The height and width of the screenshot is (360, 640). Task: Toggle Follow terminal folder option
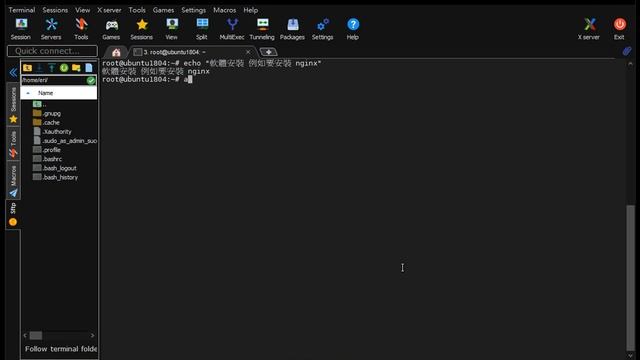click(x=60, y=349)
